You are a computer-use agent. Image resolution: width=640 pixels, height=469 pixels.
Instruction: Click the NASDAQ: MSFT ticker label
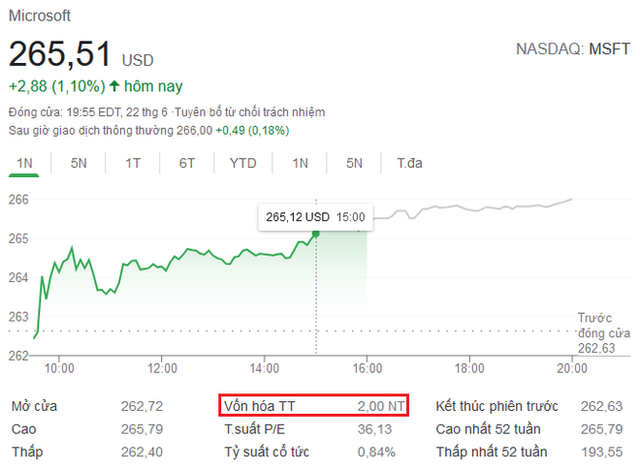575,48
